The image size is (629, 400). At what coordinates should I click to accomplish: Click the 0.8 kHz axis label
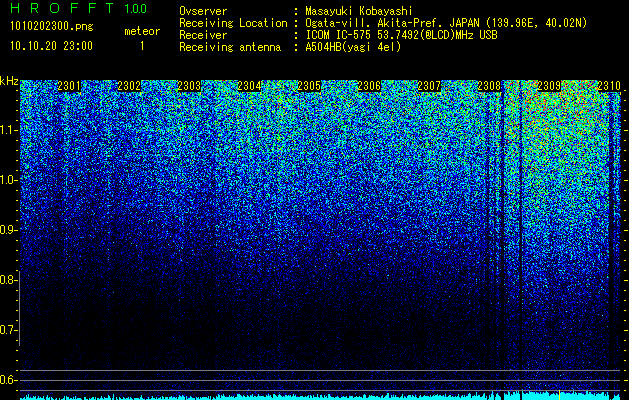[7, 280]
